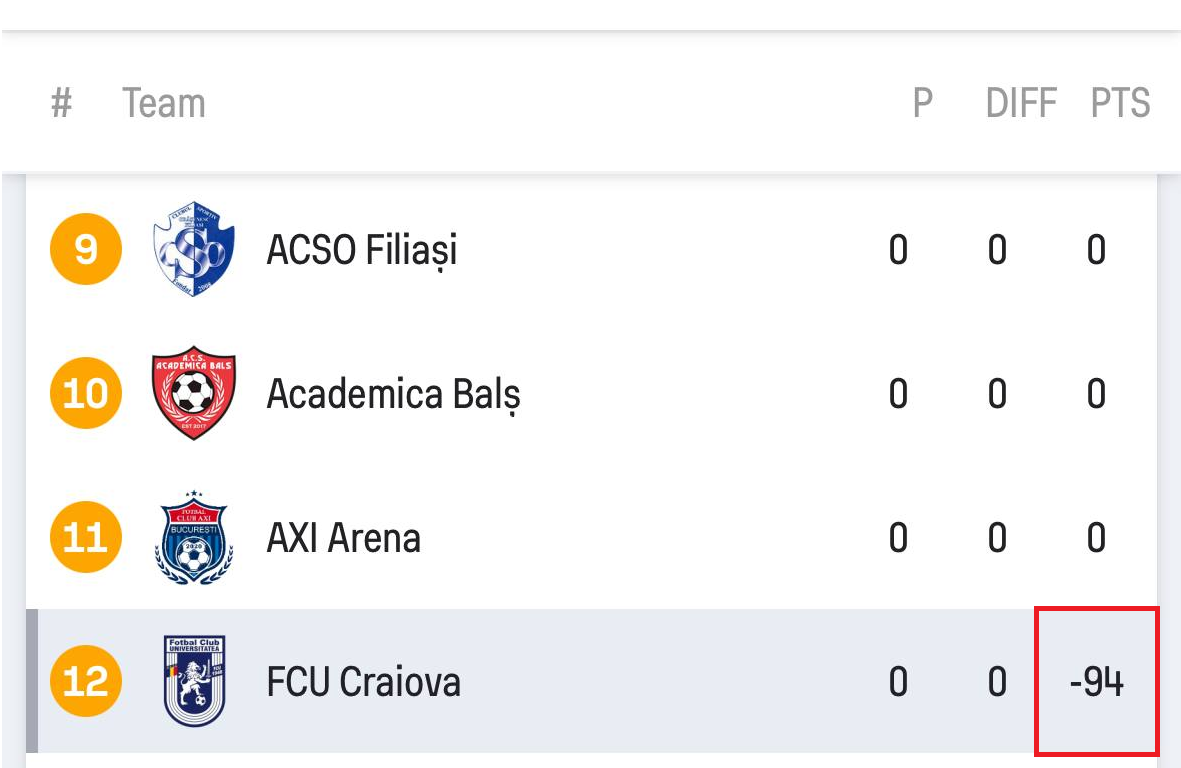Click FCU Craiova's goal difference value
The image size is (1181, 768).
[997, 682]
